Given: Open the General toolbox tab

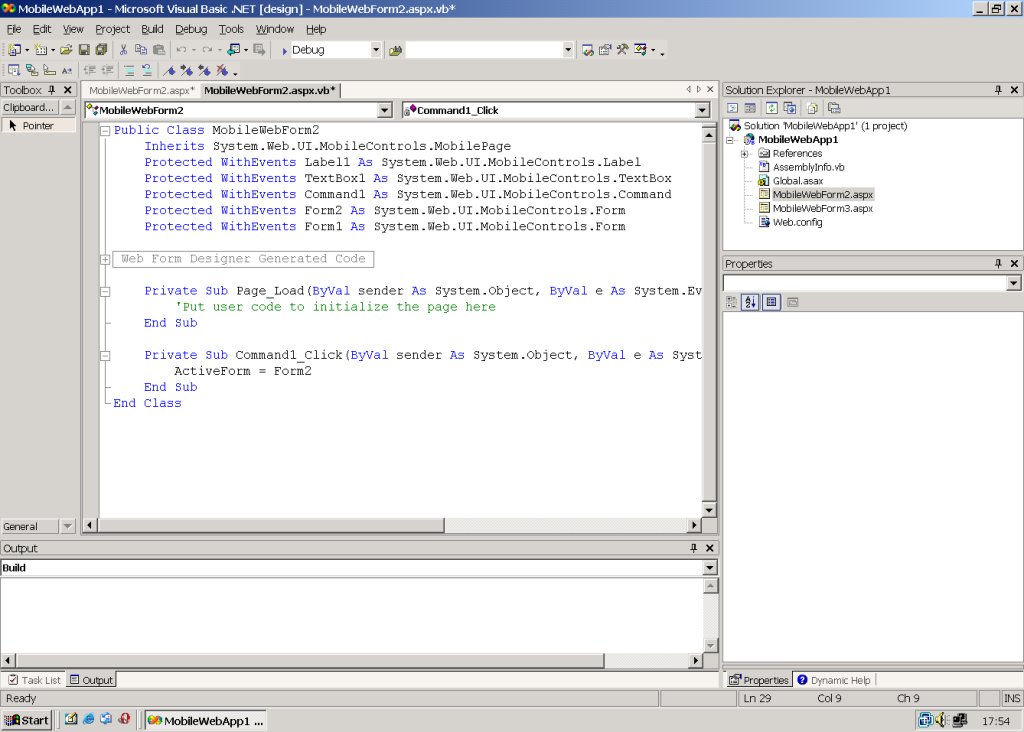Looking at the screenshot, I should tap(29, 526).
